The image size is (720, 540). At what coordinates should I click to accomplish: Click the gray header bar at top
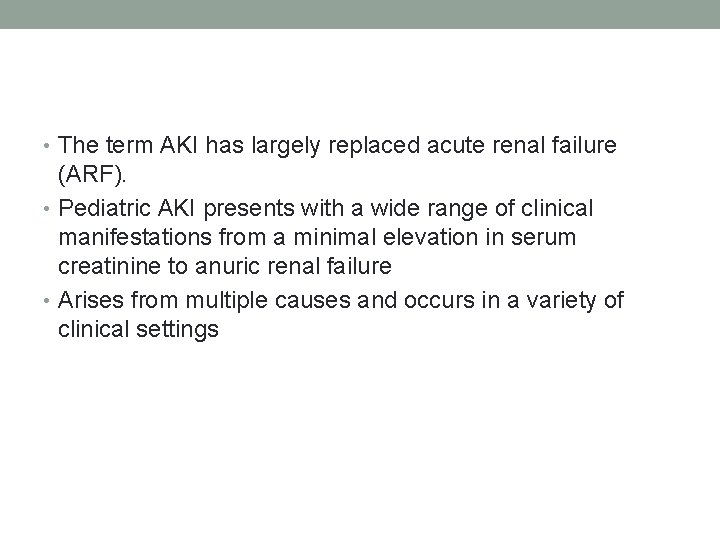click(x=360, y=14)
